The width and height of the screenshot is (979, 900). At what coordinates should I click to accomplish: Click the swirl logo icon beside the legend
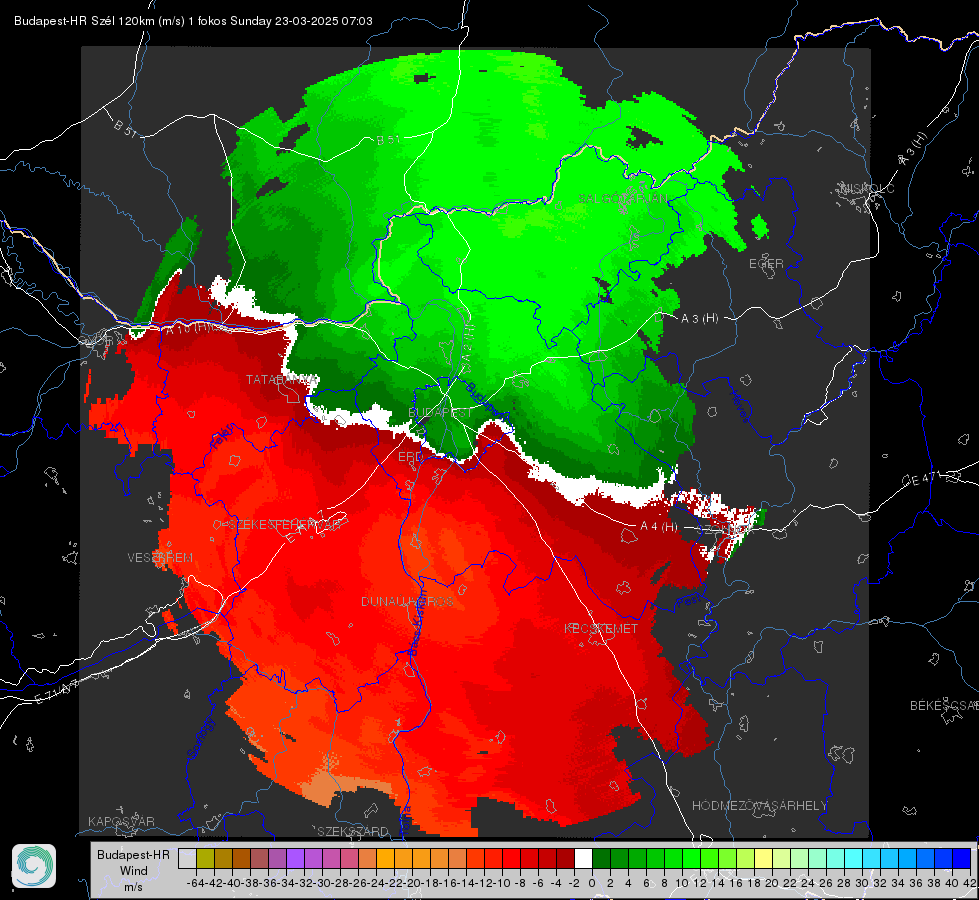34,866
